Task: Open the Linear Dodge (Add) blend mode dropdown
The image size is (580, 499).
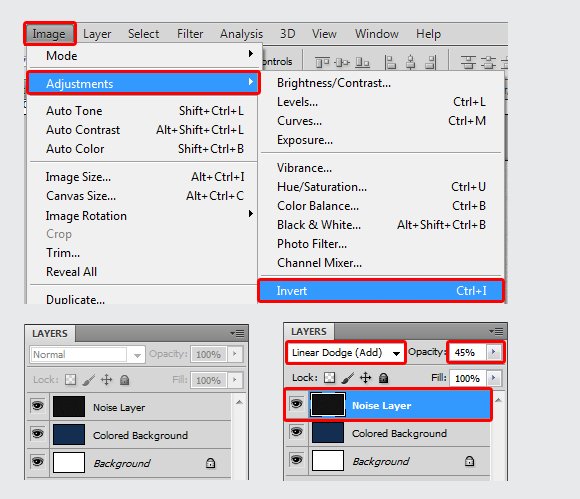Action: coord(345,353)
